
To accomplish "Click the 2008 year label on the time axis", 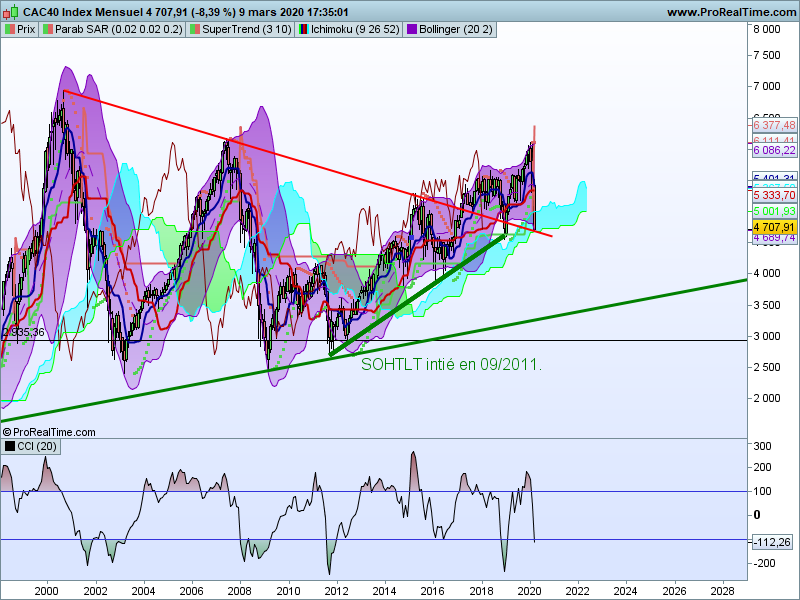I will (239, 591).
